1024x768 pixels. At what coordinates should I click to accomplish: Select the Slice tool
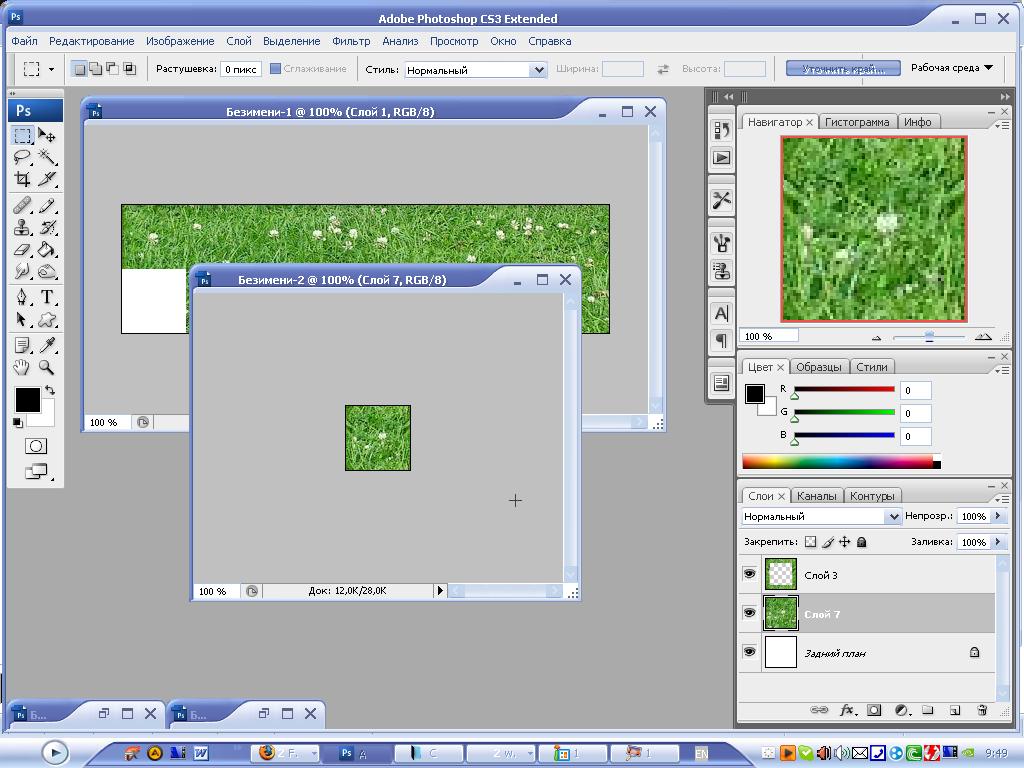click(x=47, y=178)
